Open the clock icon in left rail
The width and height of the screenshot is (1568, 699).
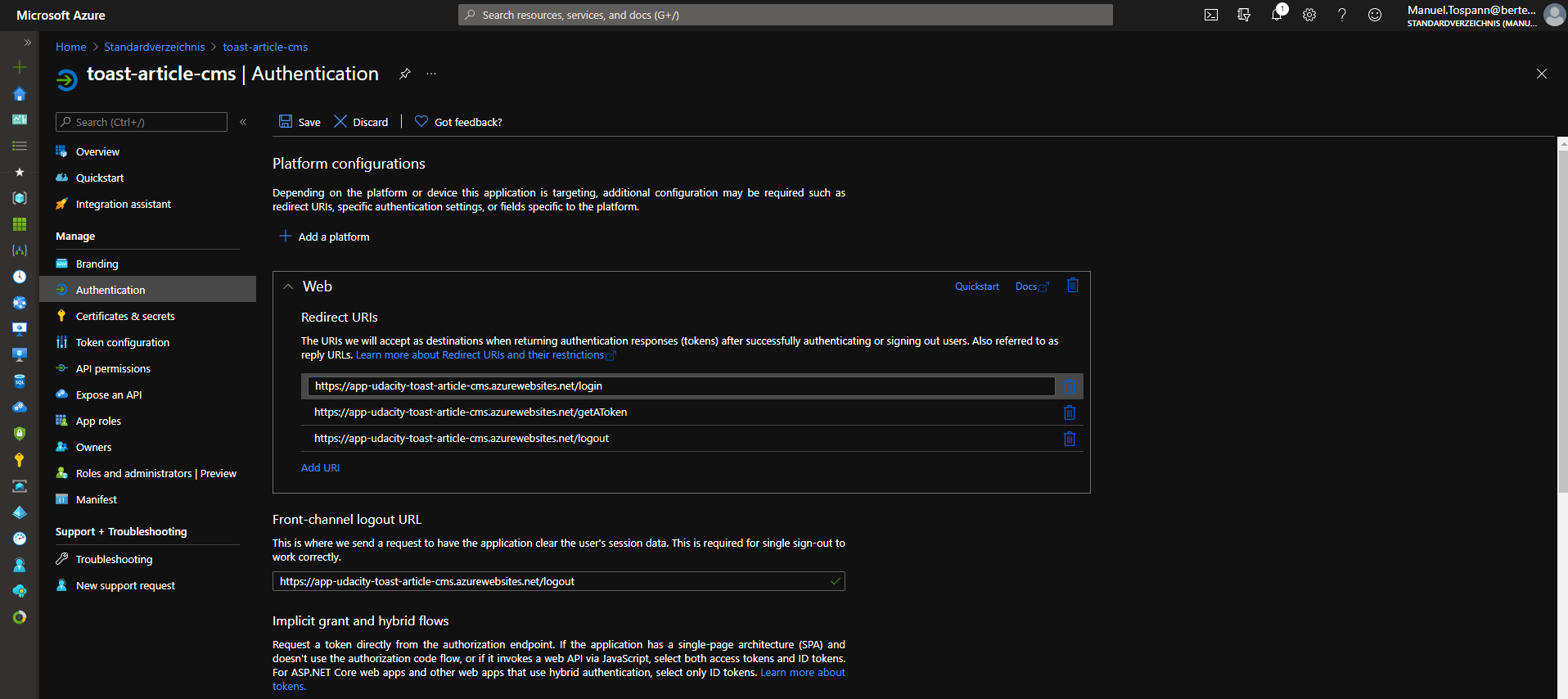[20, 277]
